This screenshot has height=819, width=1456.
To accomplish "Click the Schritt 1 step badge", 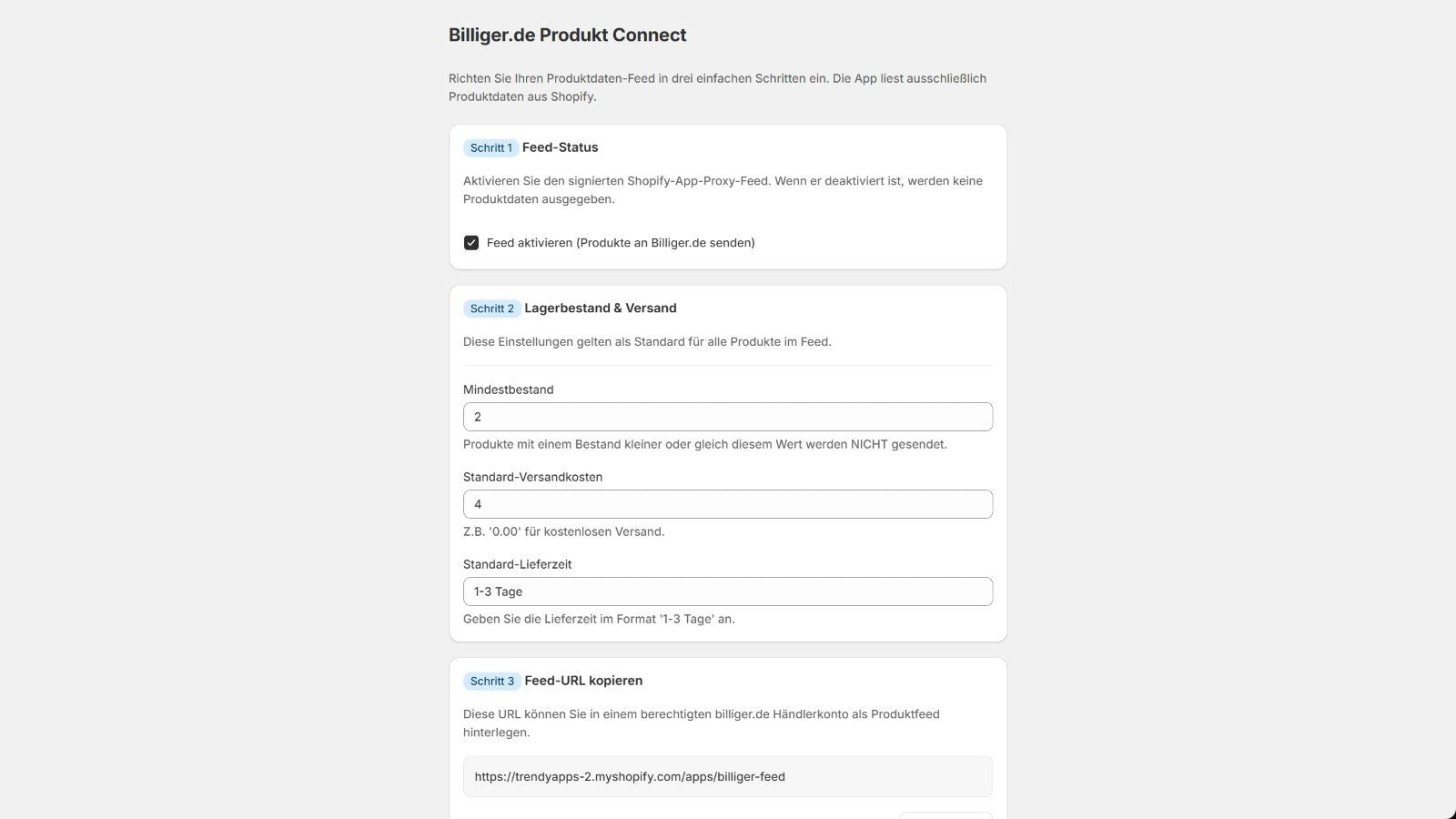I will [x=491, y=147].
